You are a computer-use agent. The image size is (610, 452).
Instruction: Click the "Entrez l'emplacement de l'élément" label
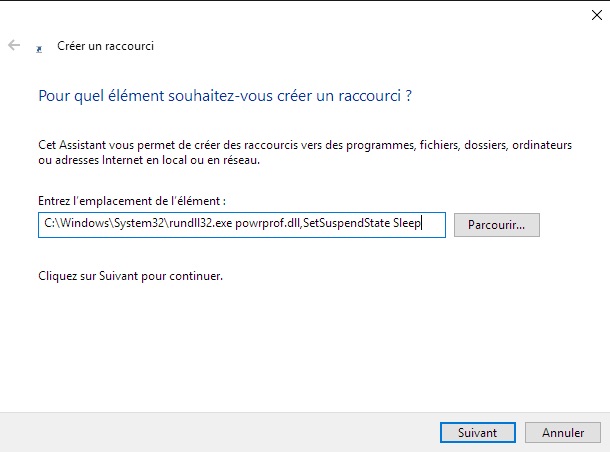click(138, 202)
